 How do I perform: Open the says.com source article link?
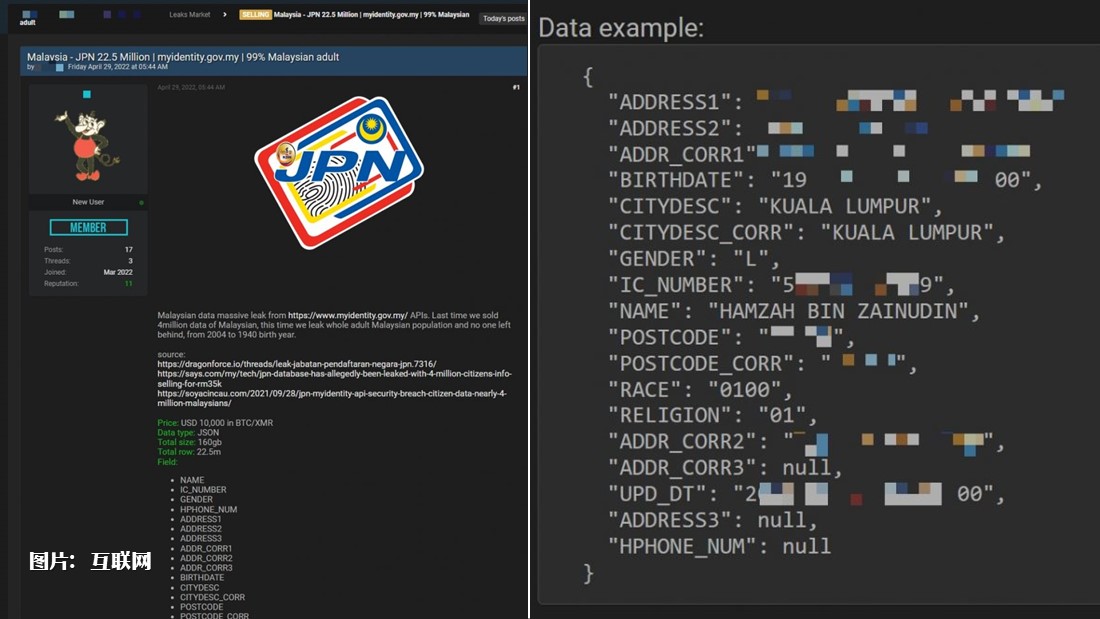pyautogui.click(x=334, y=379)
